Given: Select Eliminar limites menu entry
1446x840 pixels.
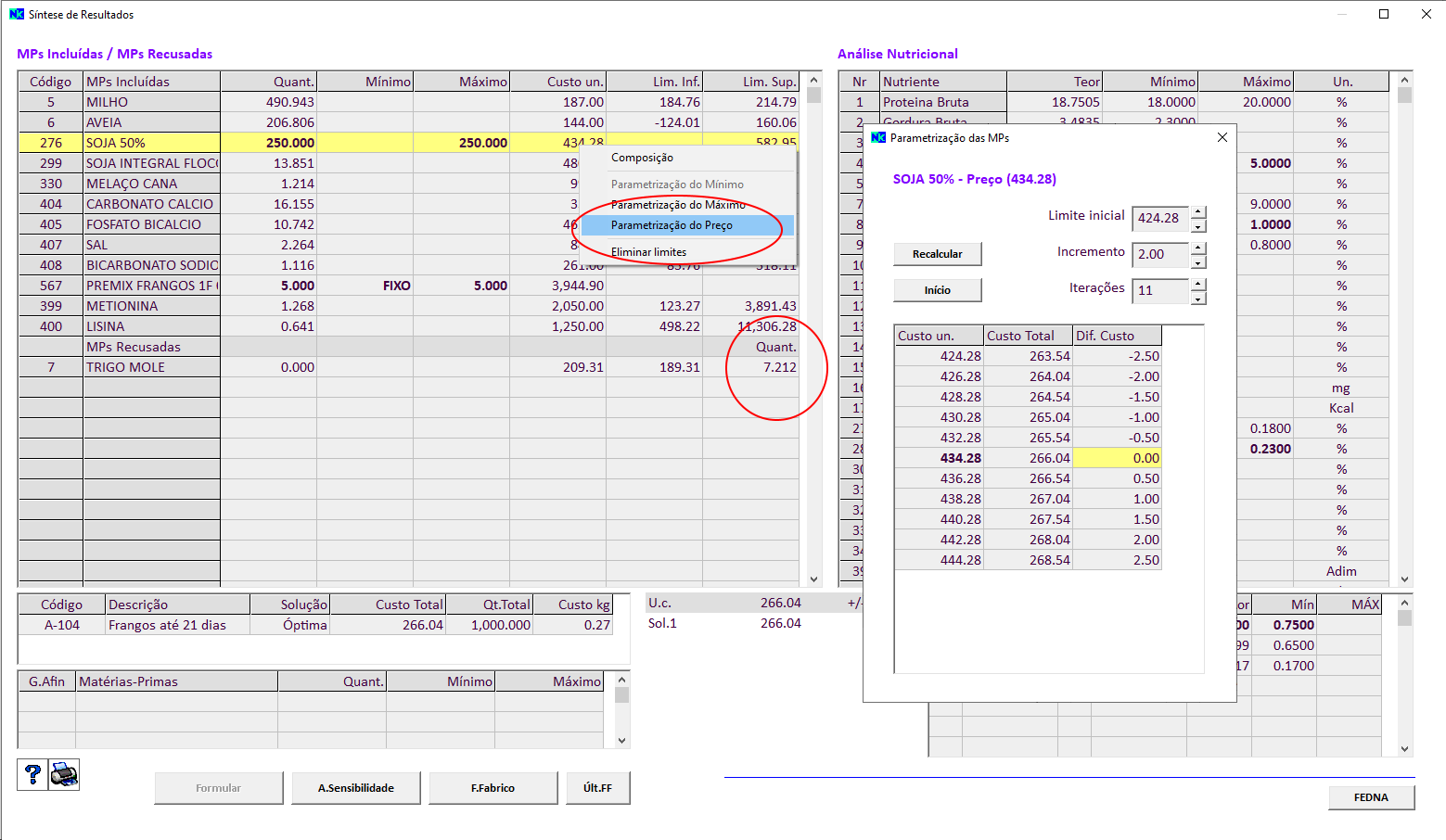Looking at the screenshot, I should point(648,252).
